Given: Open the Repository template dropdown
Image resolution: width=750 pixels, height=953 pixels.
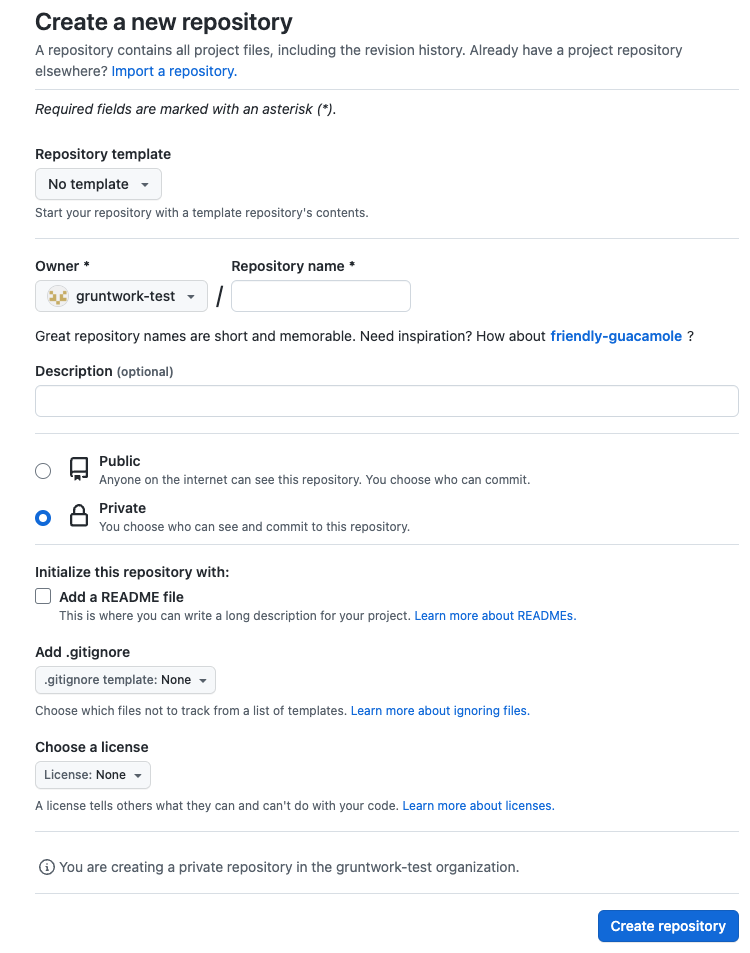Looking at the screenshot, I should (x=98, y=184).
